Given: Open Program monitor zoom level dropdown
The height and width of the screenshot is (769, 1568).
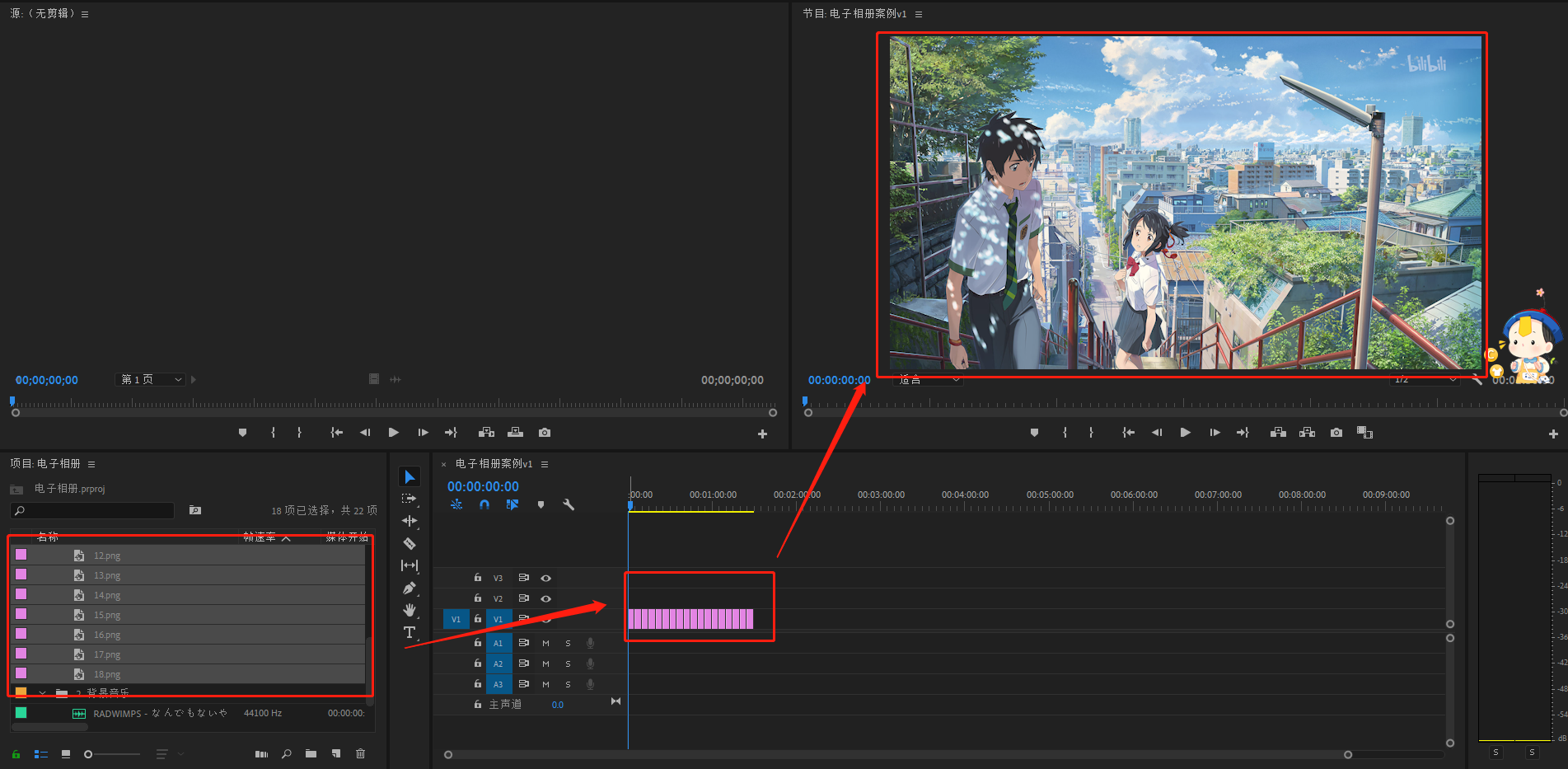Looking at the screenshot, I should click(x=929, y=379).
